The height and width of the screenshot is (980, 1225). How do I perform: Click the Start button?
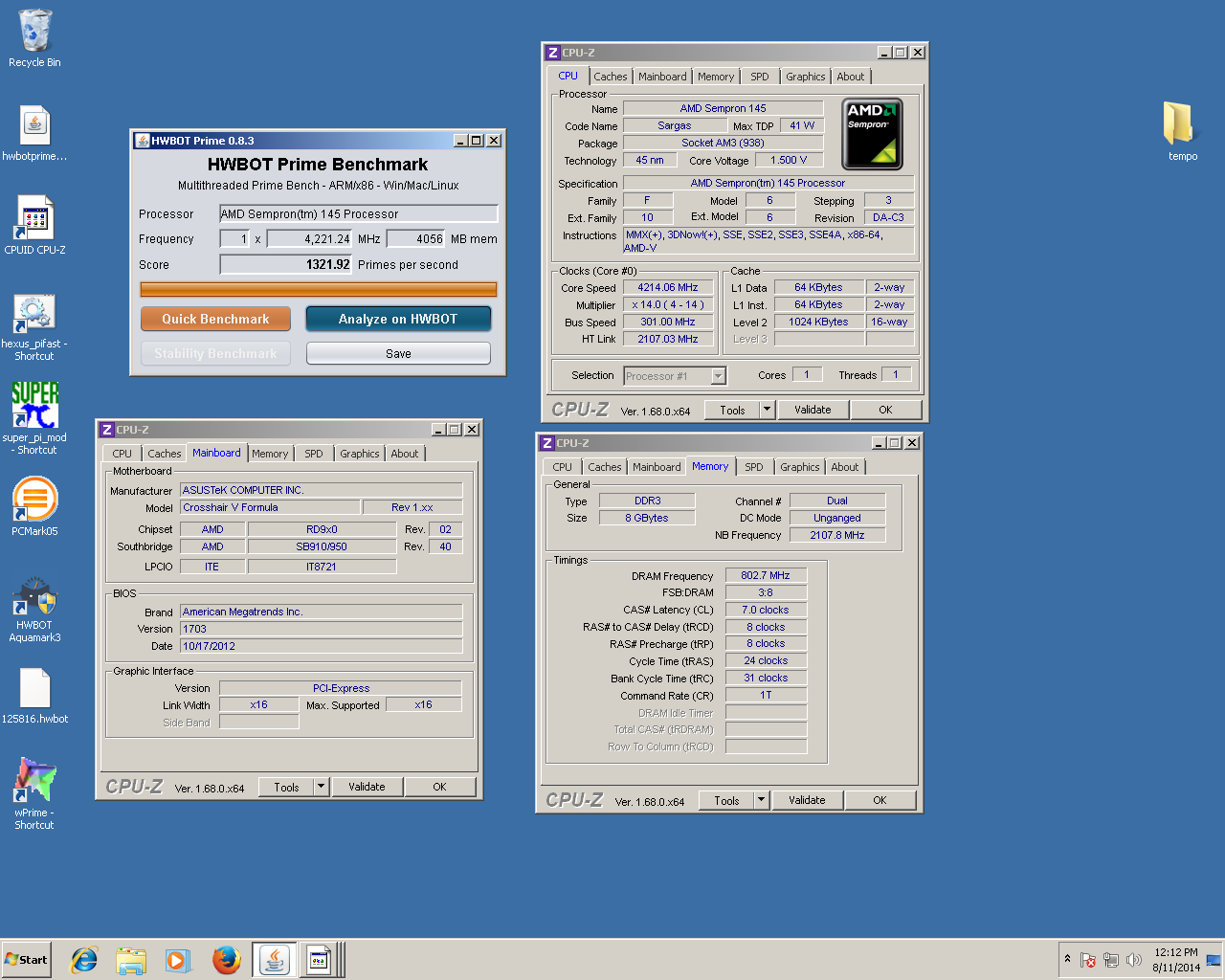(26, 960)
